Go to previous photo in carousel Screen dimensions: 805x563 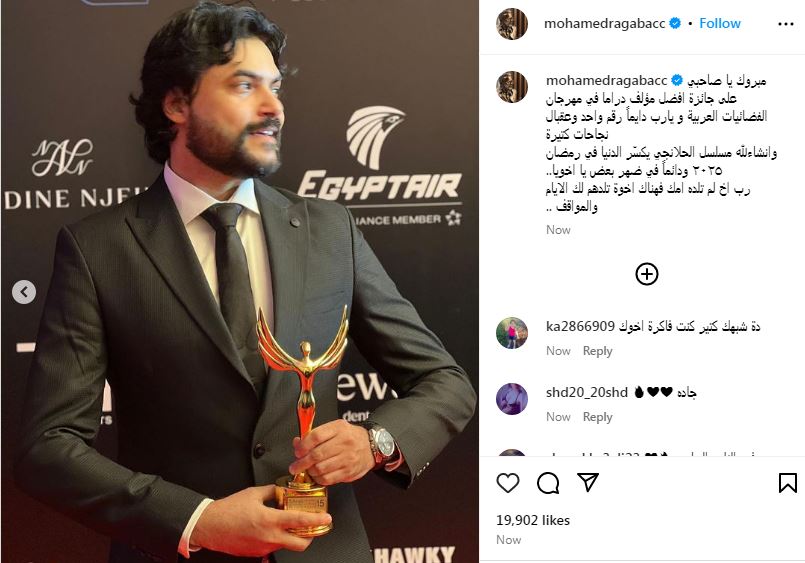click(x=24, y=292)
